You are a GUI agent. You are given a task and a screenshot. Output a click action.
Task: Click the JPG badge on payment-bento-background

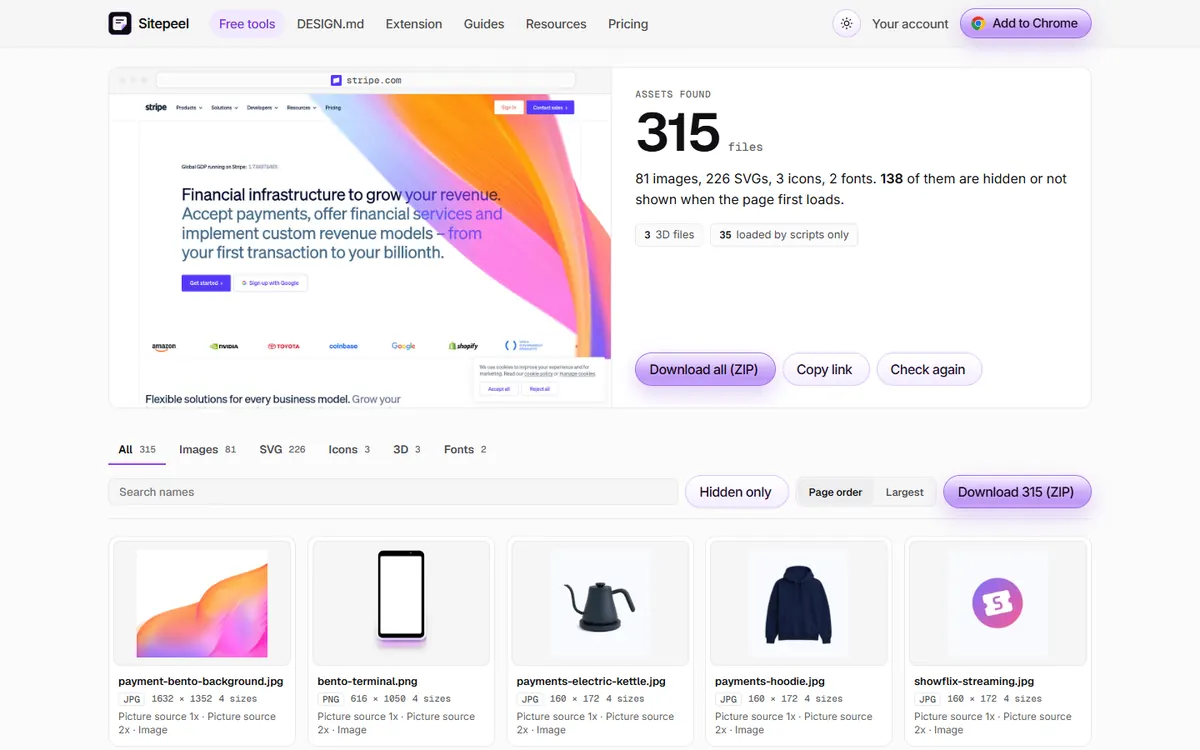[132, 699]
